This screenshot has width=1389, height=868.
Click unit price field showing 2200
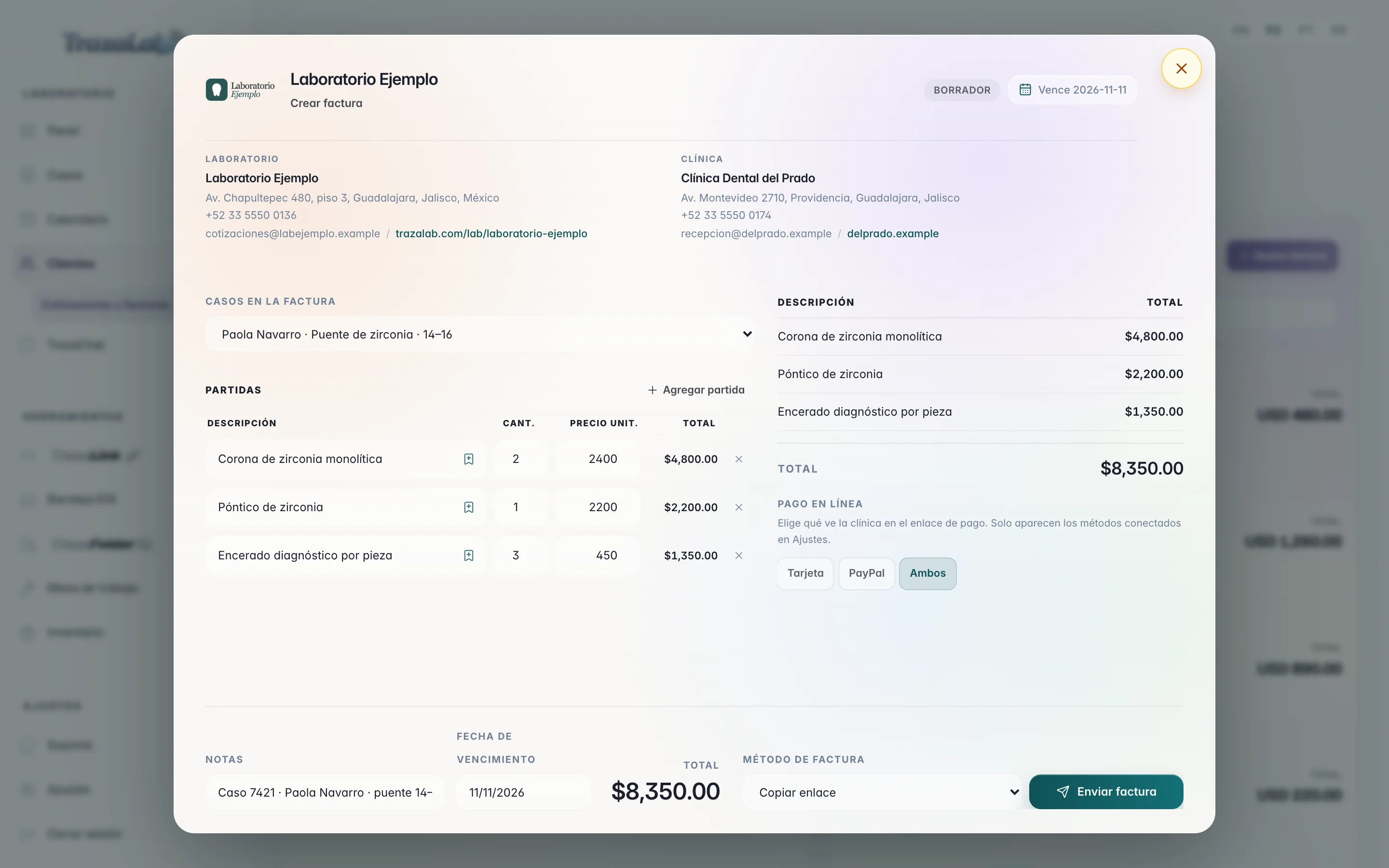[598, 507]
